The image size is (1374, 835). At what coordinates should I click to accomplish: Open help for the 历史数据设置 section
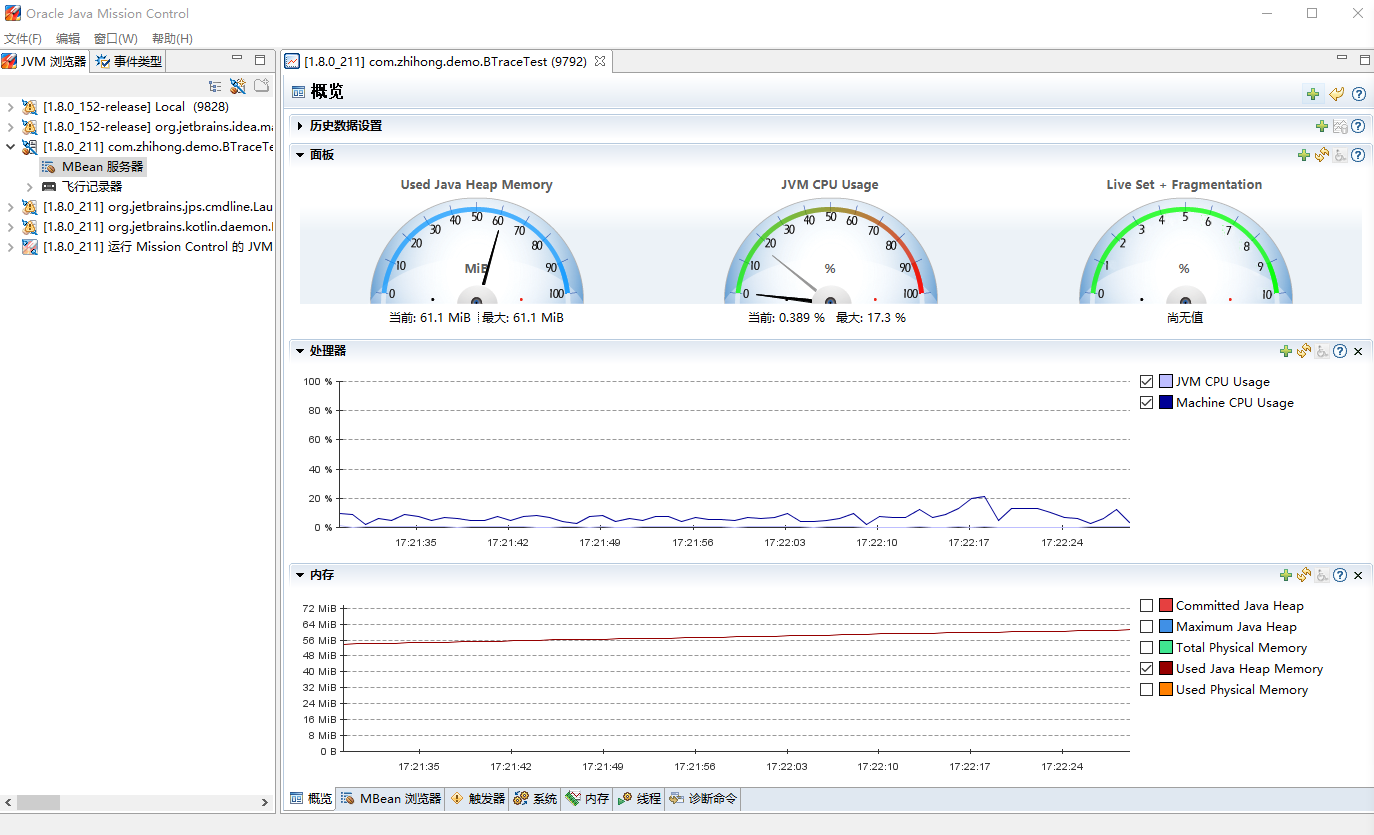pyautogui.click(x=1358, y=126)
